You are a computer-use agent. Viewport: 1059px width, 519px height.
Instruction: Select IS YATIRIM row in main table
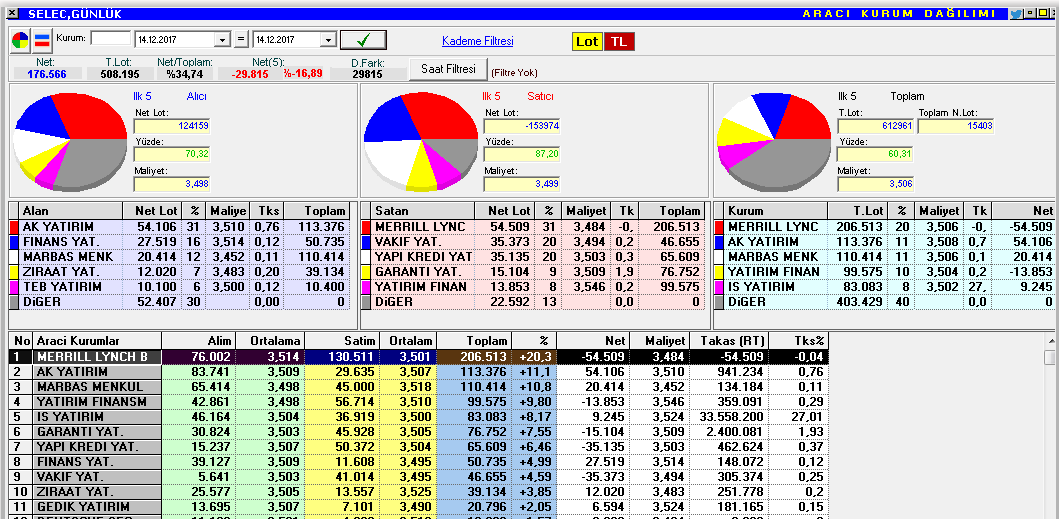[418, 417]
